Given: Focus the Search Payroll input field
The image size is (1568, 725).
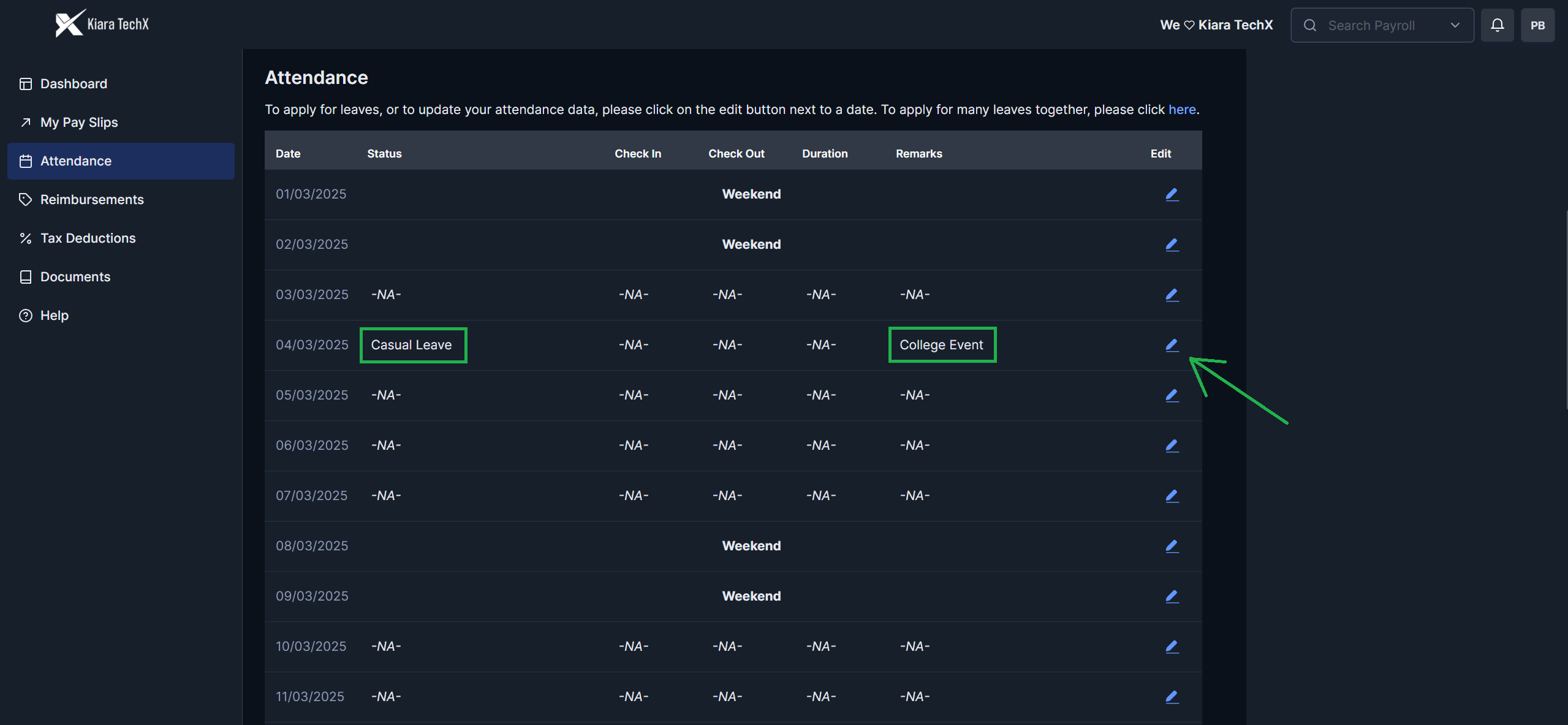Looking at the screenshot, I should (x=1379, y=25).
